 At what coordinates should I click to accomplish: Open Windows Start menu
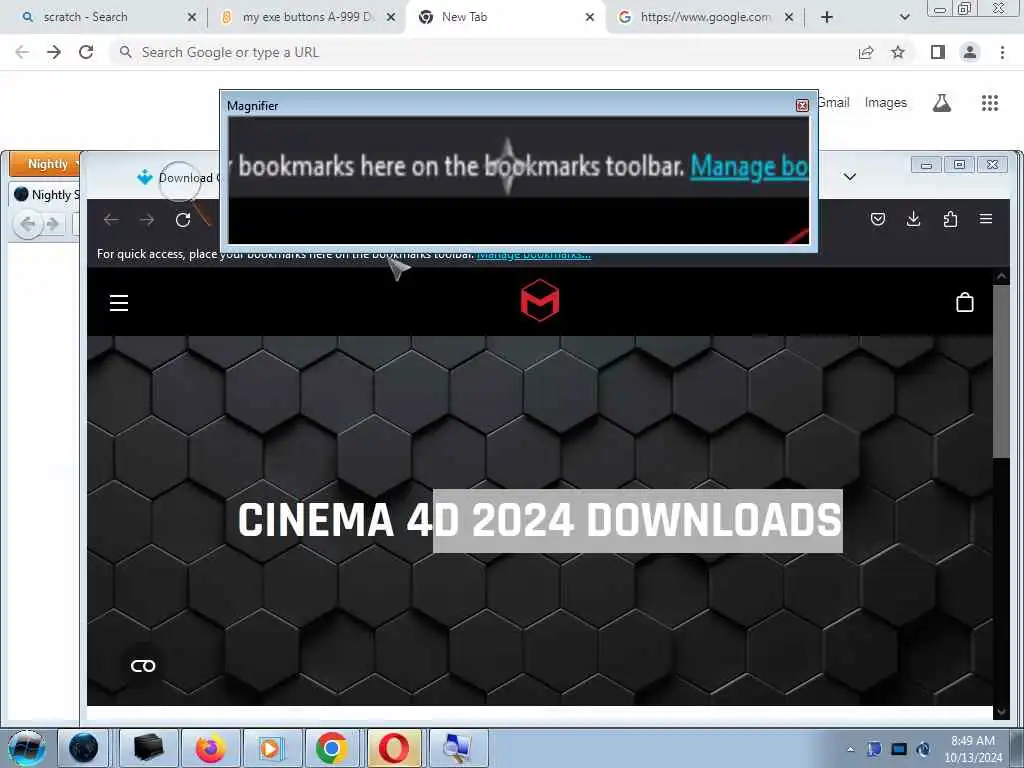point(26,748)
